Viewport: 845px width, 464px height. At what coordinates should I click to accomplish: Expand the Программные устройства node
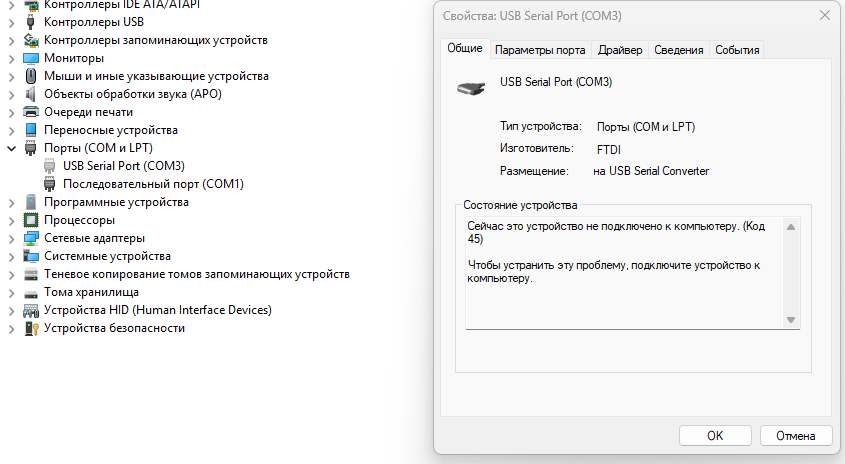(11, 203)
